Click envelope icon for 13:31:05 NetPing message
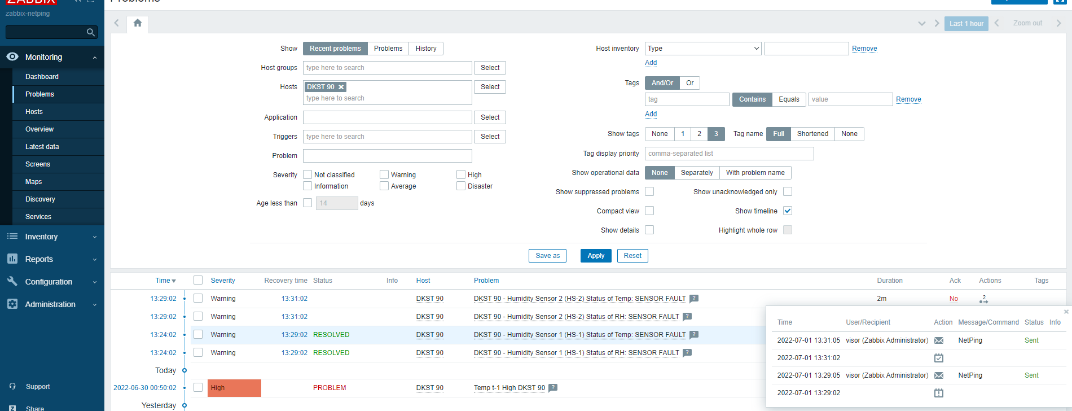 click(938, 341)
